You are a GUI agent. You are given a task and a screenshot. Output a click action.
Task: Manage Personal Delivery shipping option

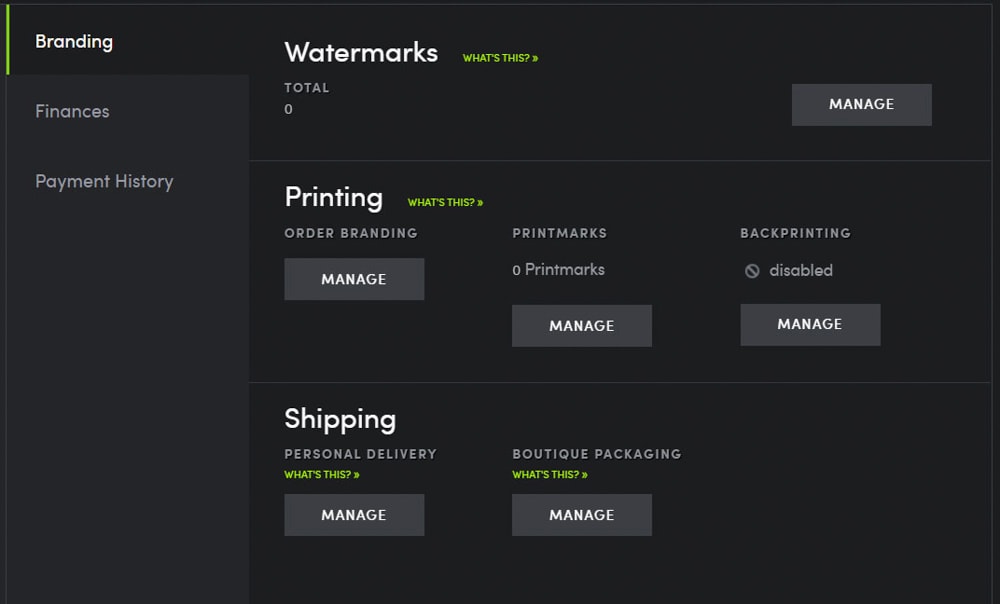[x=354, y=515]
